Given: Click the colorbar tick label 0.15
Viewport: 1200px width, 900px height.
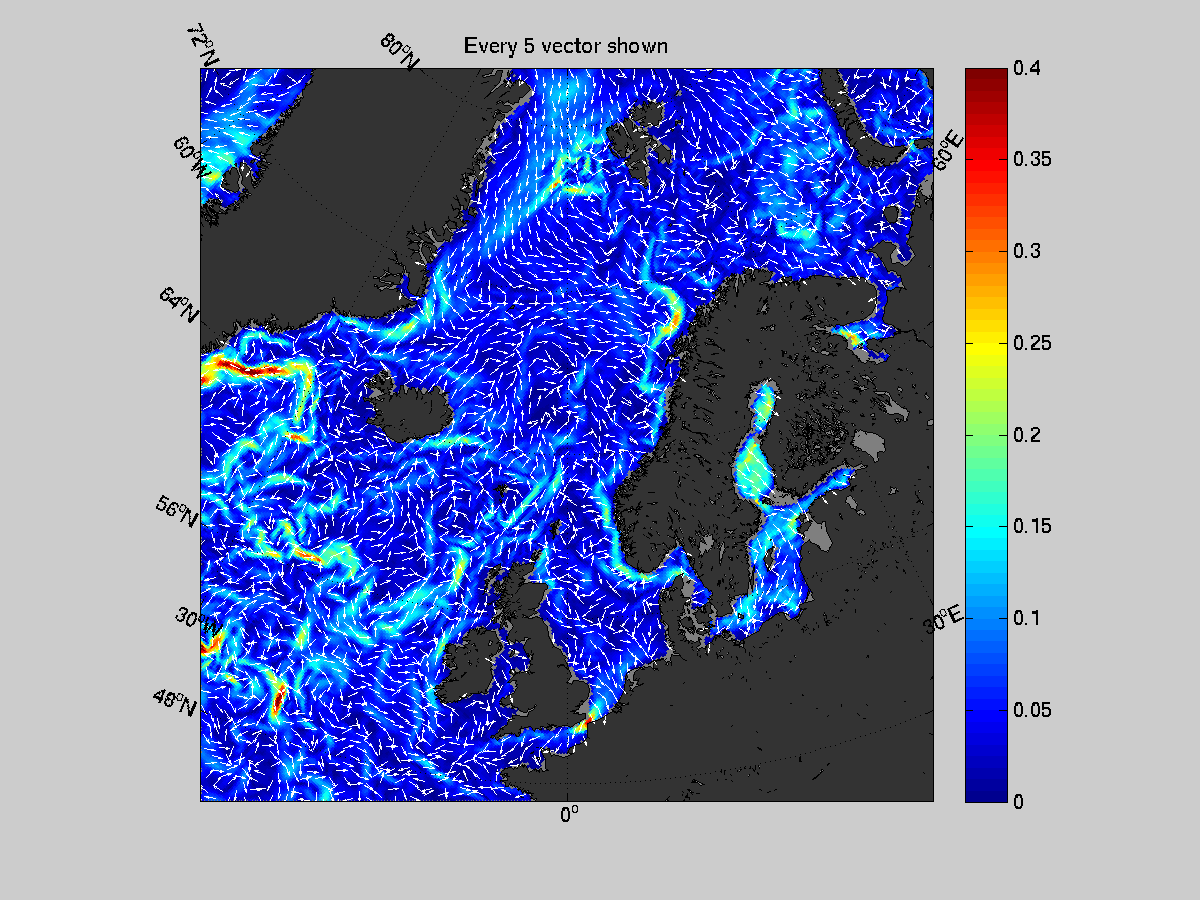Looking at the screenshot, I should pyautogui.click(x=1032, y=526).
